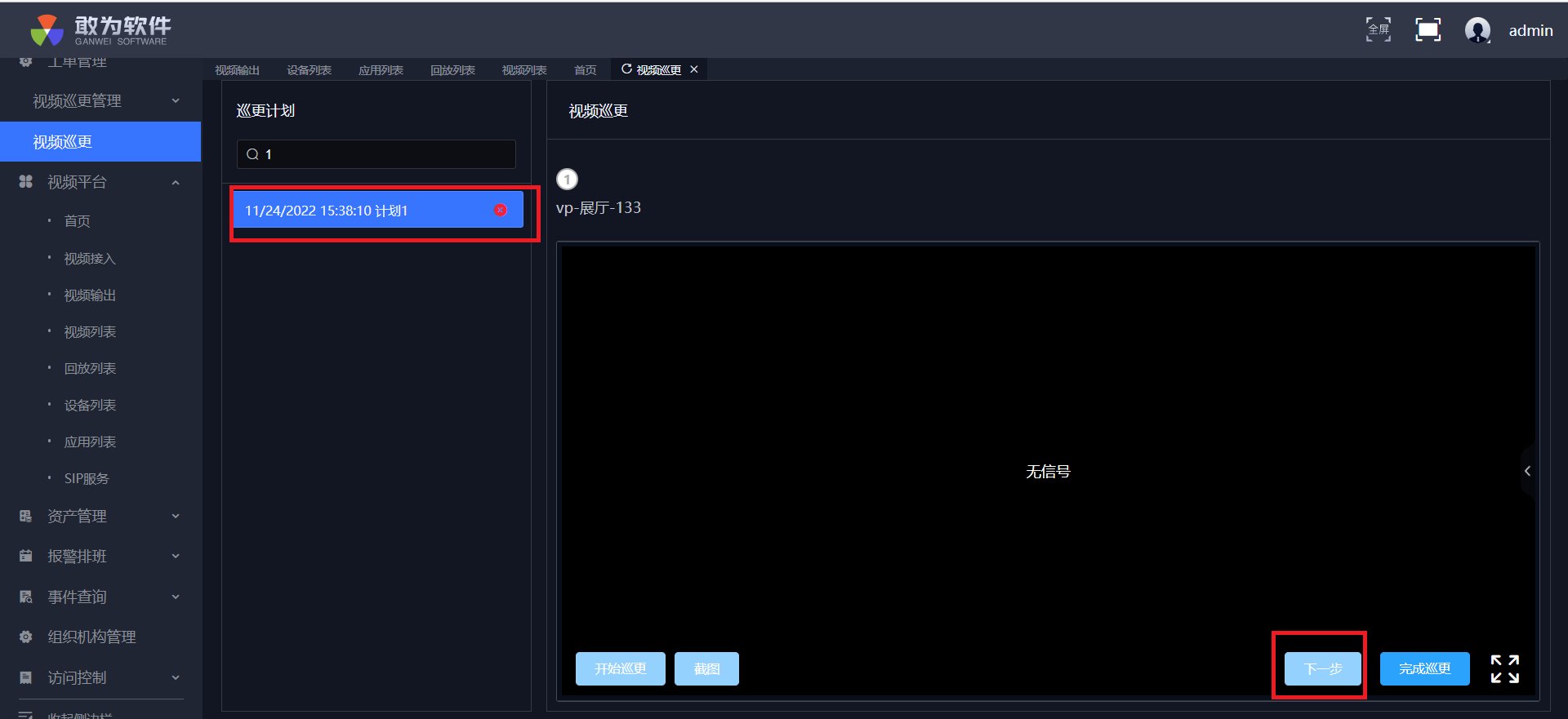Expand video player with fullscreen arrows icon
The width and height of the screenshot is (1568, 719).
click(x=1504, y=669)
